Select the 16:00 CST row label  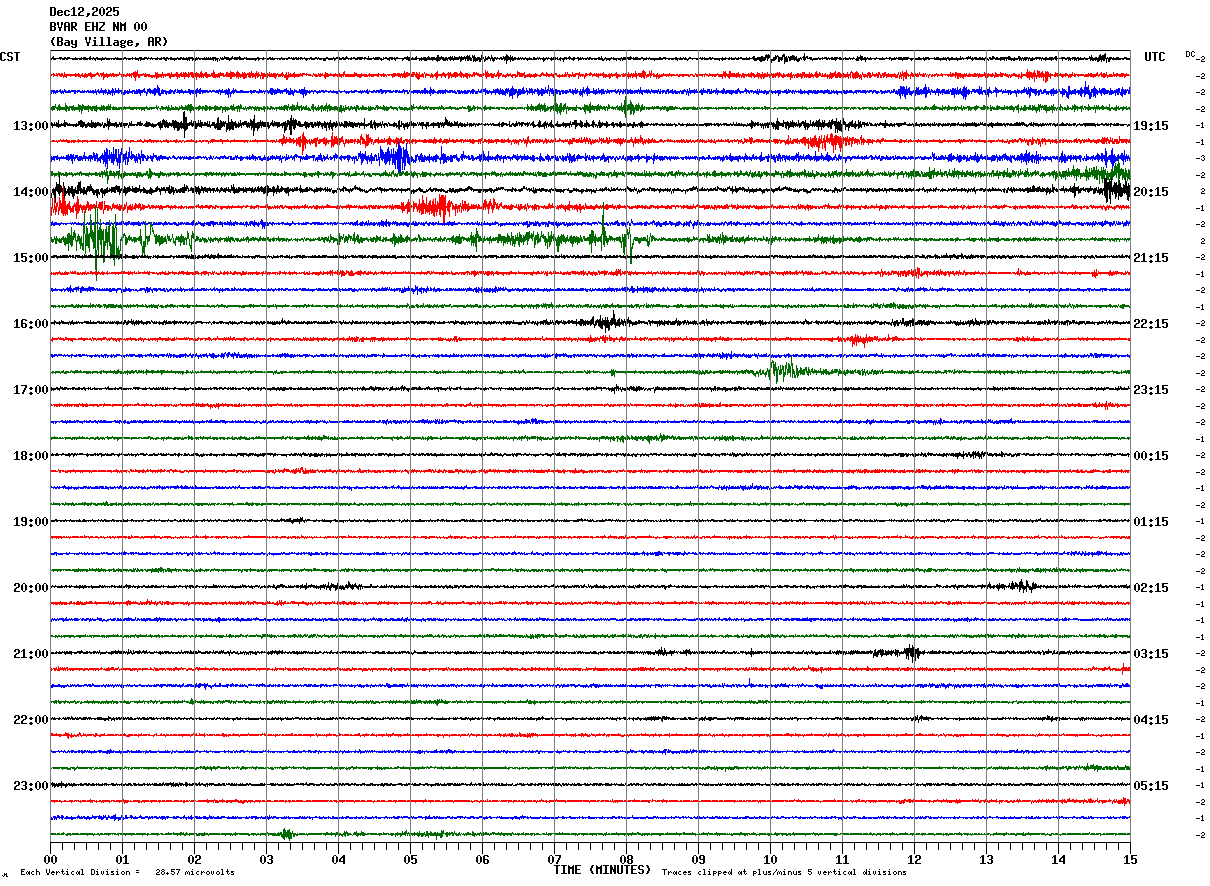click(31, 324)
